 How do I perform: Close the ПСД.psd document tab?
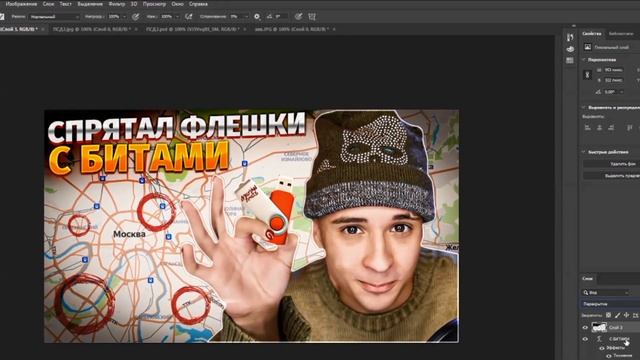pyautogui.click(x=244, y=29)
